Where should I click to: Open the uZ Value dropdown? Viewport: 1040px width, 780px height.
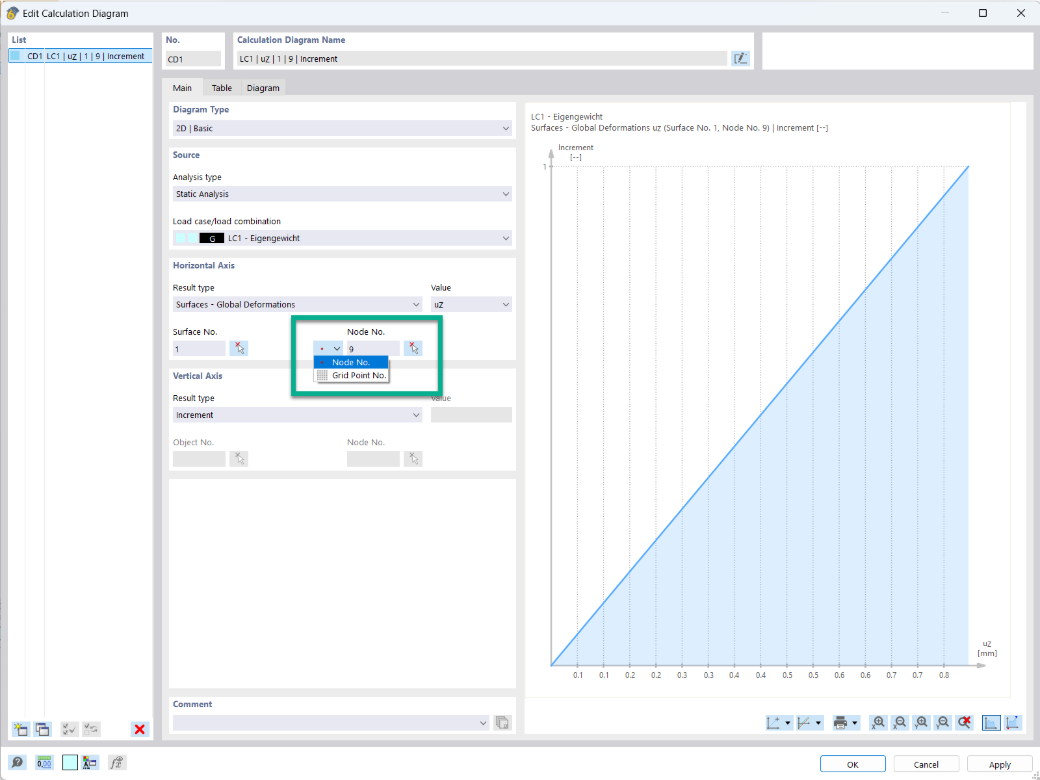click(x=472, y=304)
